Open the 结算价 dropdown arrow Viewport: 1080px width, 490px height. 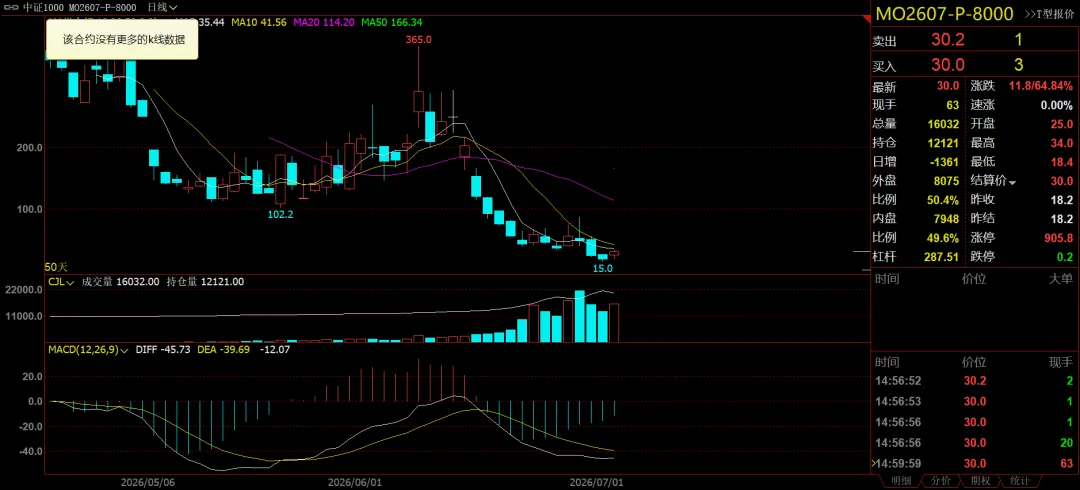tap(1012, 182)
